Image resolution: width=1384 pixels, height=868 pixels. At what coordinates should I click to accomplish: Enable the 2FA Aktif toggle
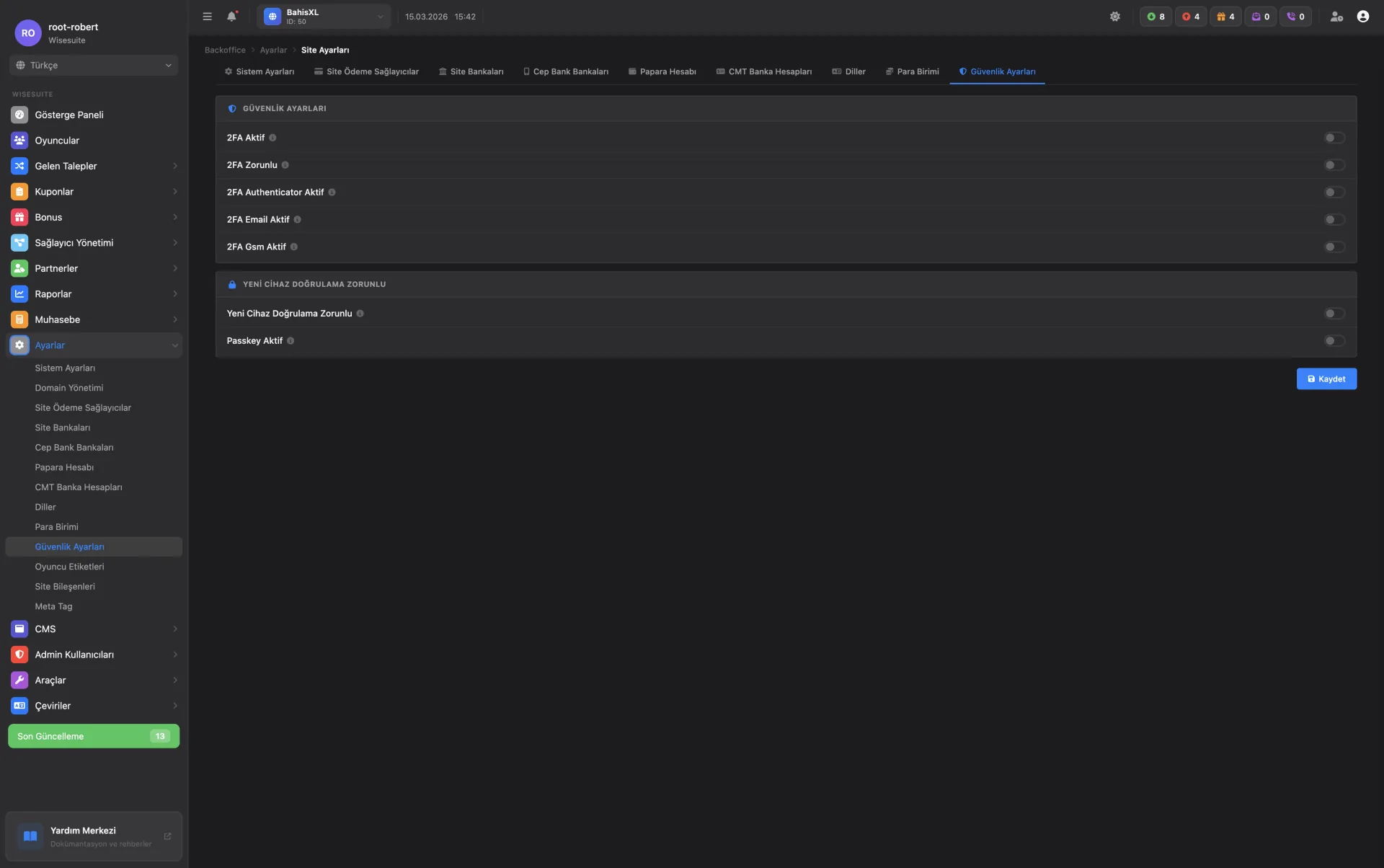coord(1334,138)
